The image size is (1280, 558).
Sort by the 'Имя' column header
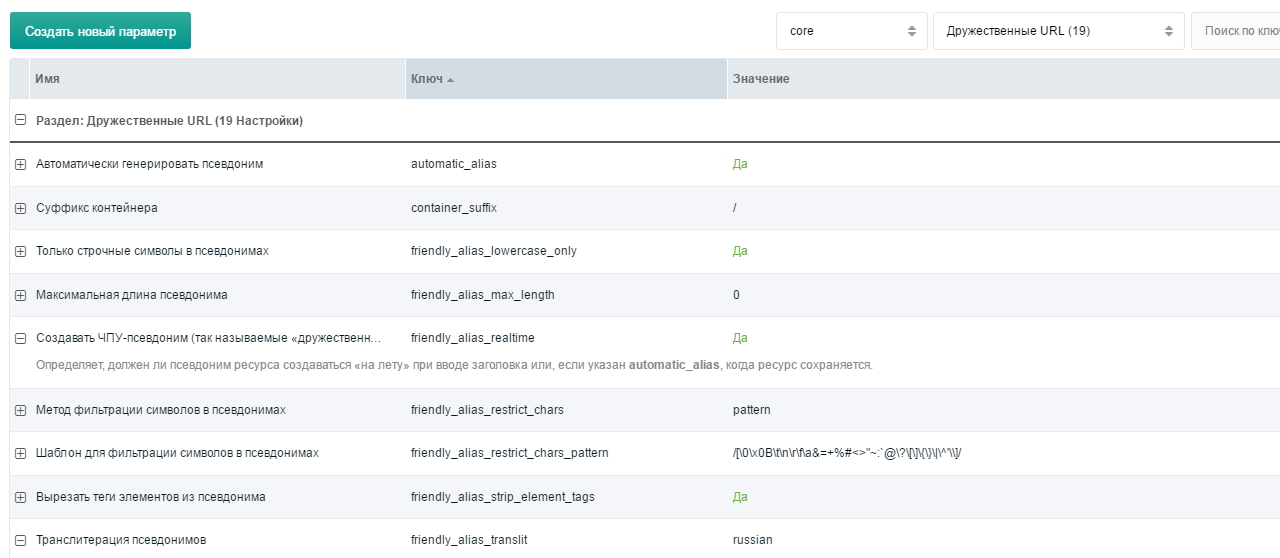pyautogui.click(x=217, y=79)
